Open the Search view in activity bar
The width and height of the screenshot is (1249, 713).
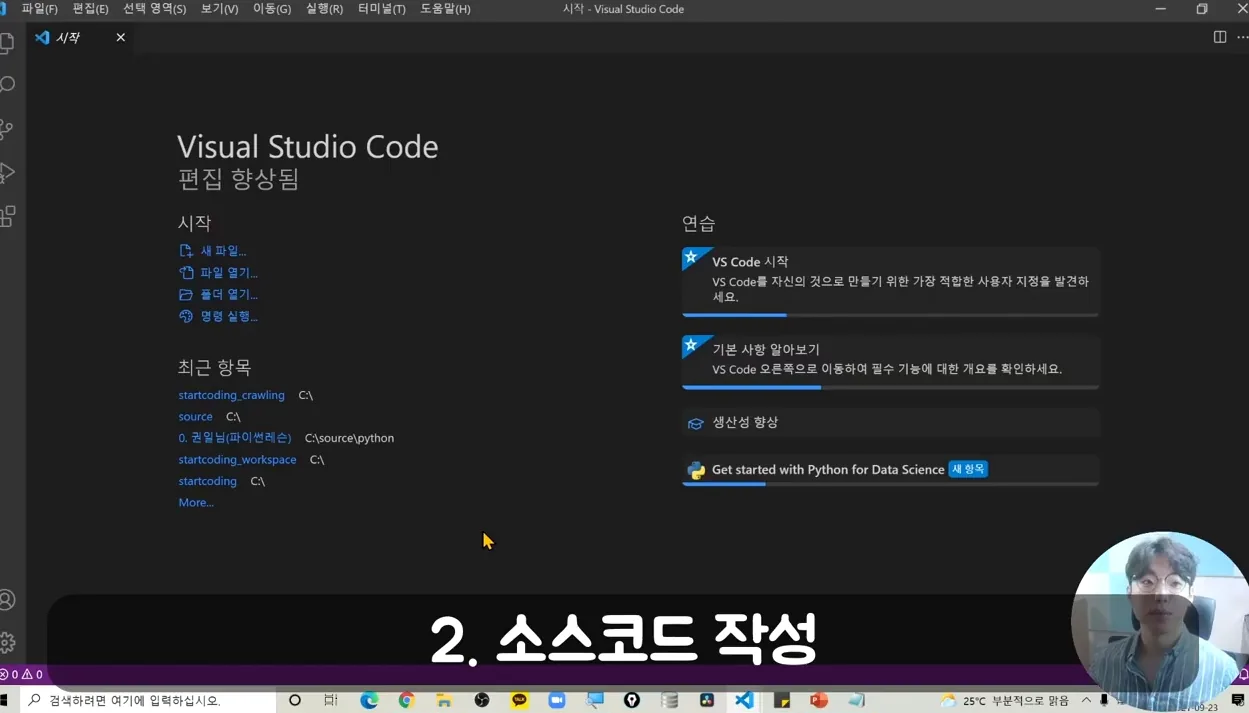click(x=7, y=85)
